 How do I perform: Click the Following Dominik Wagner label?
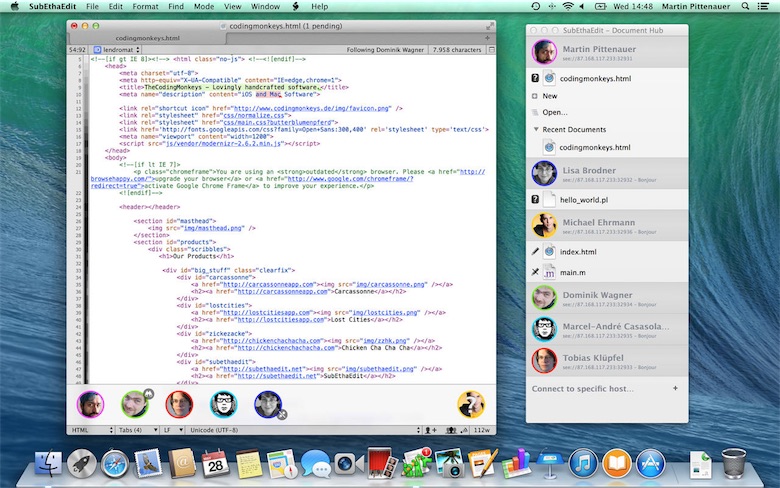click(x=385, y=50)
